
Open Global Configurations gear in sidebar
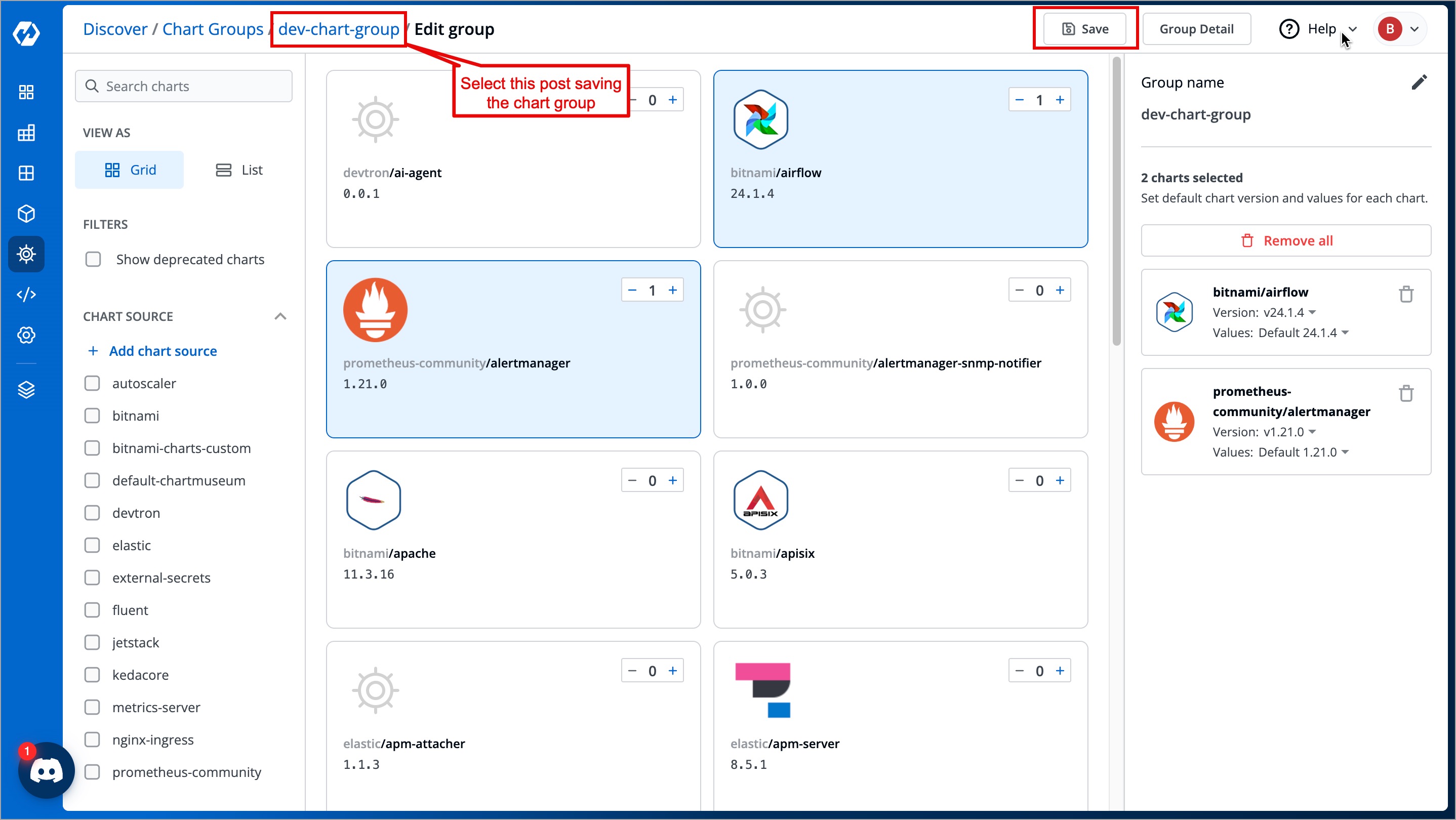26,335
